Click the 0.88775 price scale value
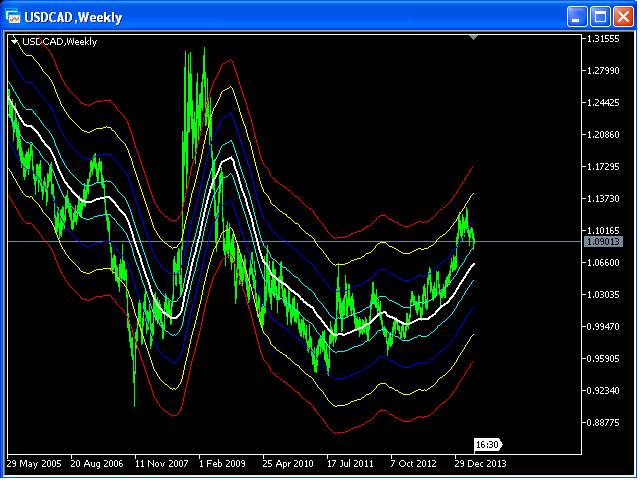 (x=603, y=422)
